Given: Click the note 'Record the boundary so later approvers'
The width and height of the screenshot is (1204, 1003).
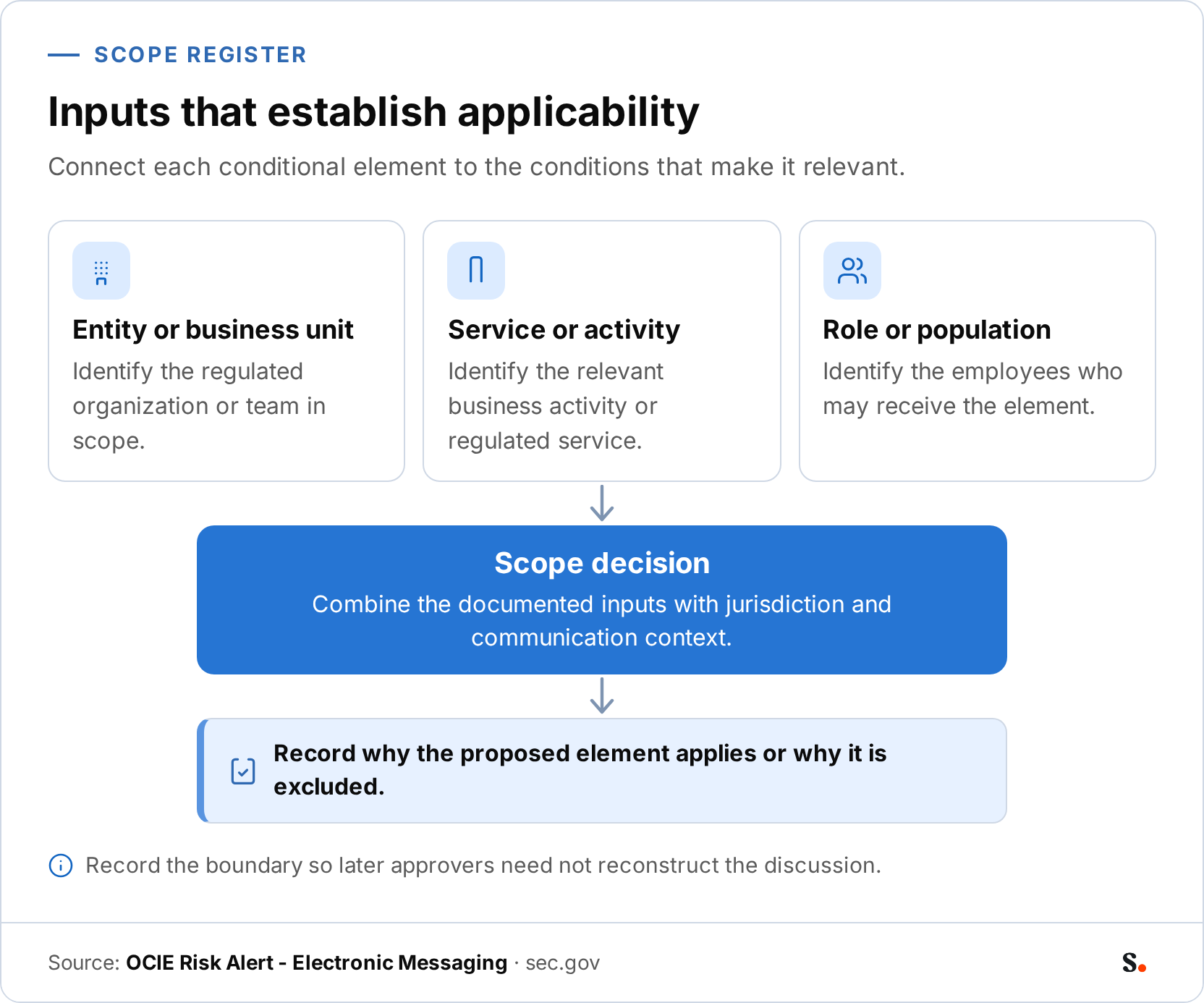Looking at the screenshot, I should [483, 865].
